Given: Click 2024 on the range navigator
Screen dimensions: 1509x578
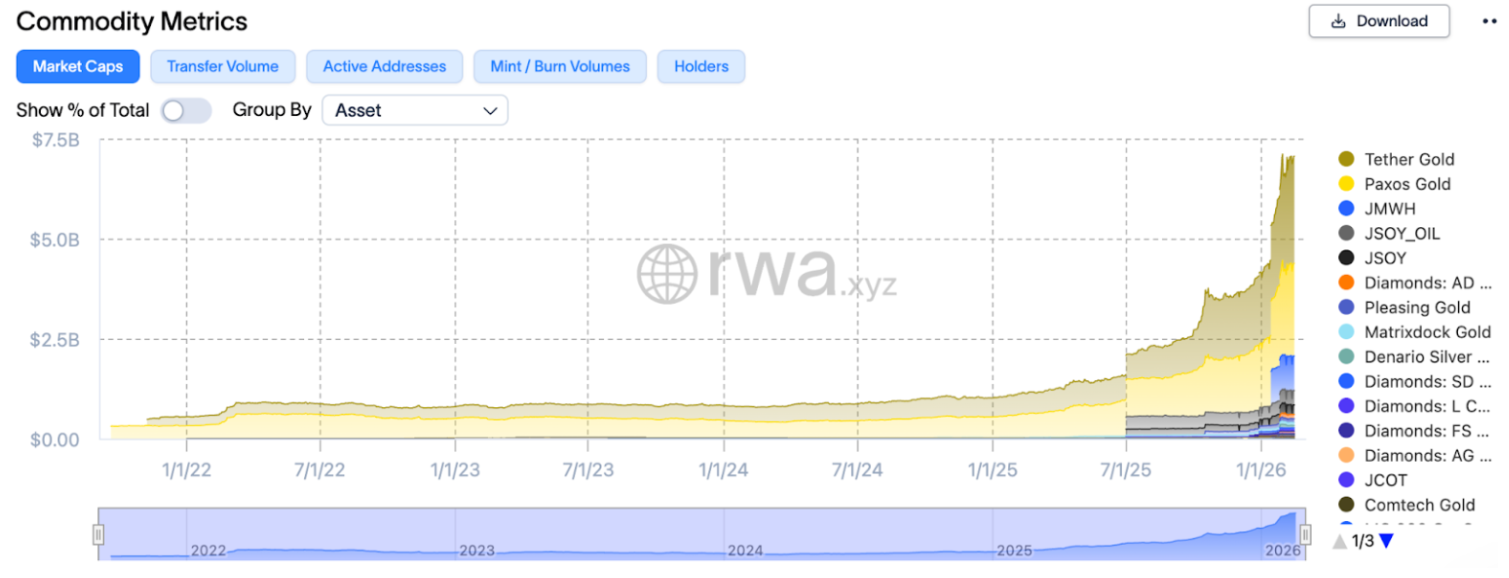Looking at the screenshot, I should pos(745,551).
